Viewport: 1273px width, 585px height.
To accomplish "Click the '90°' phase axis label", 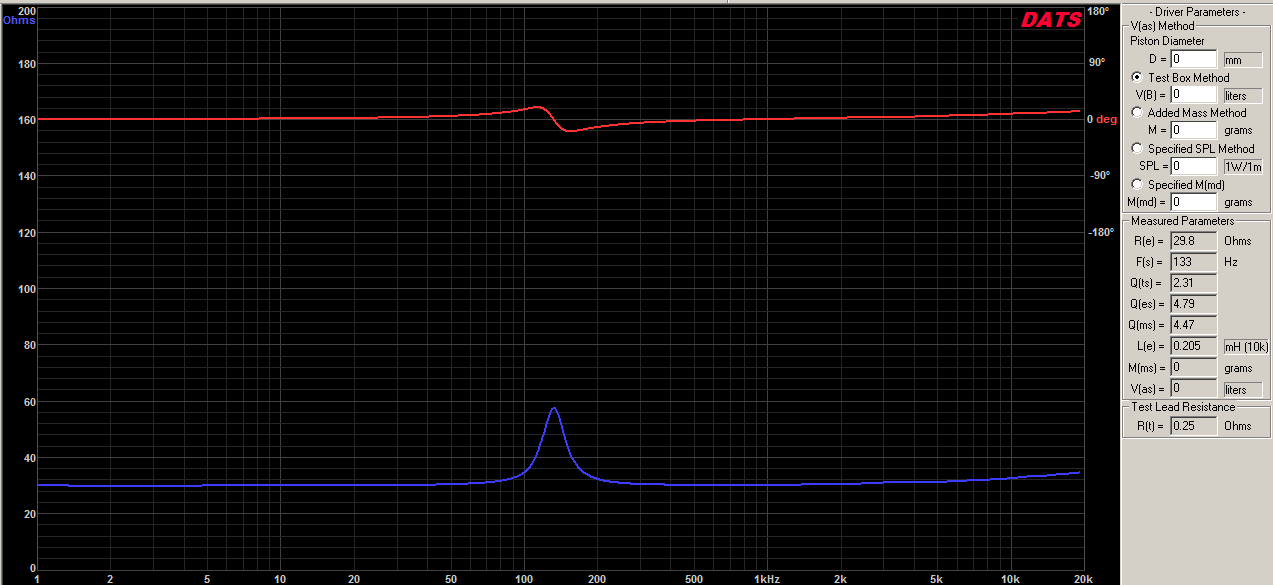I will [x=1097, y=62].
